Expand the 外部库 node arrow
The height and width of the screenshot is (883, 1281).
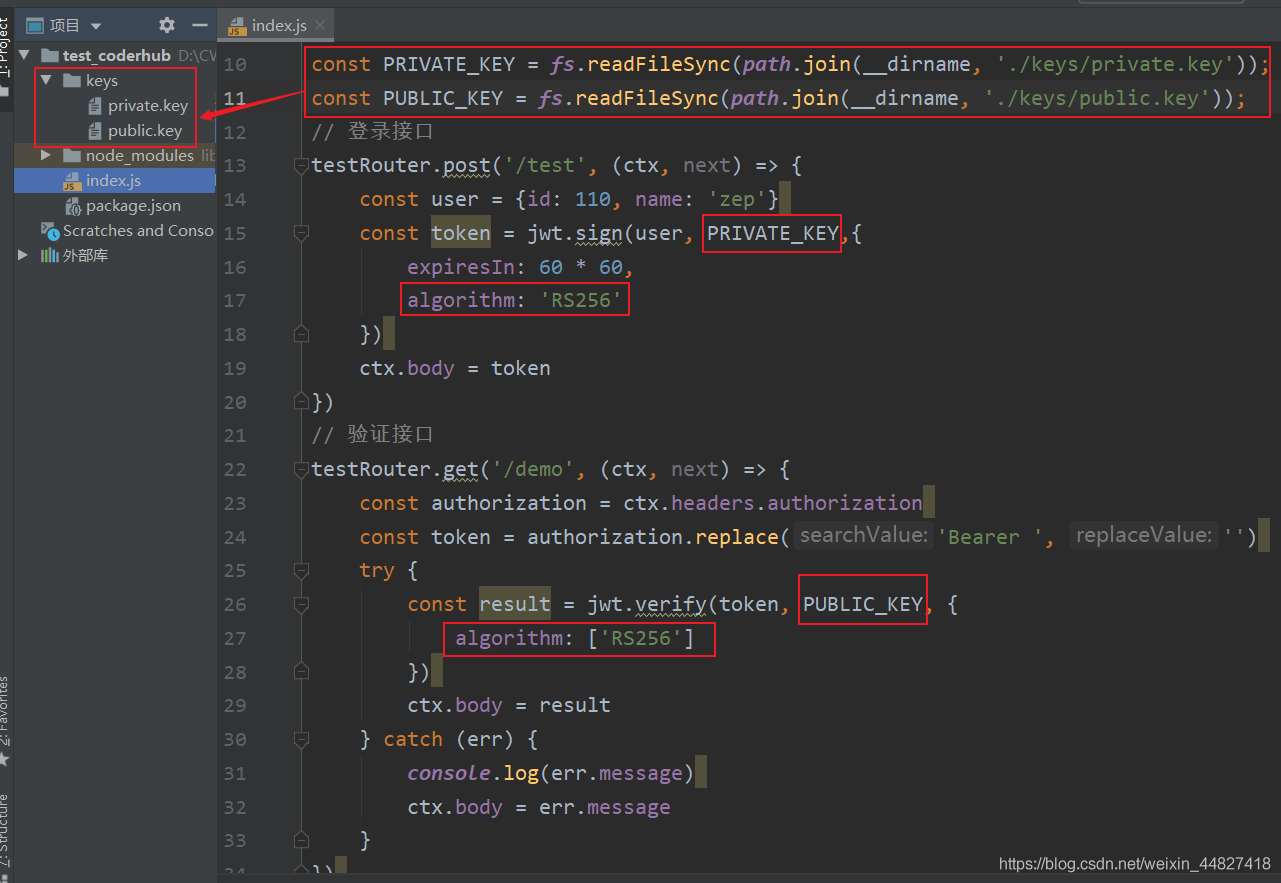click(x=24, y=255)
